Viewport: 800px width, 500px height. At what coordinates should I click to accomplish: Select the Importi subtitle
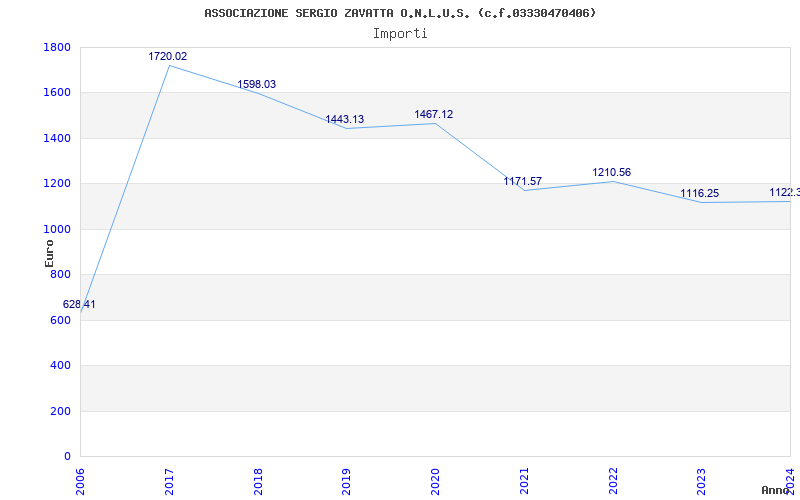click(x=400, y=34)
